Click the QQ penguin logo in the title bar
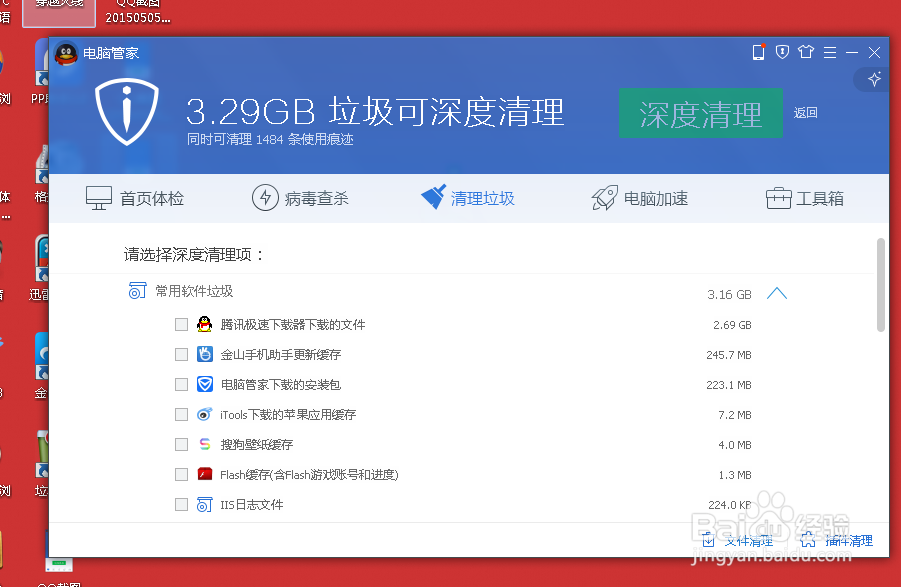Screen dimensions: 901x587 [x=66, y=54]
